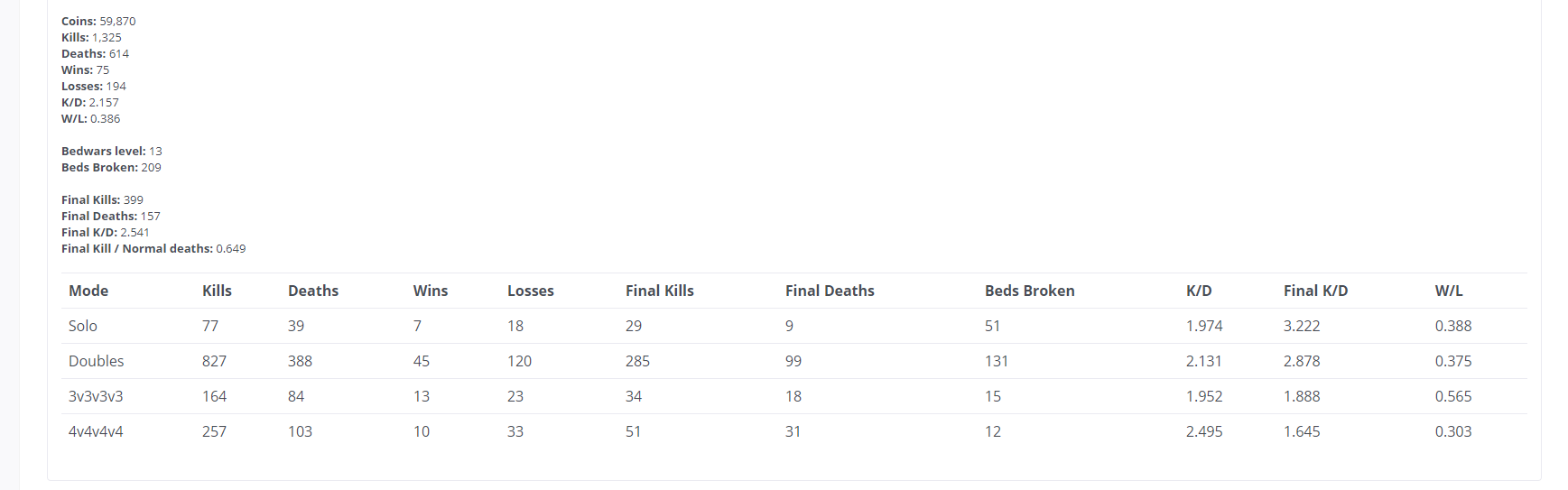Click the Doubles mode row
Image resolution: width=1568 pixels, height=490 pixels.
tap(794, 361)
